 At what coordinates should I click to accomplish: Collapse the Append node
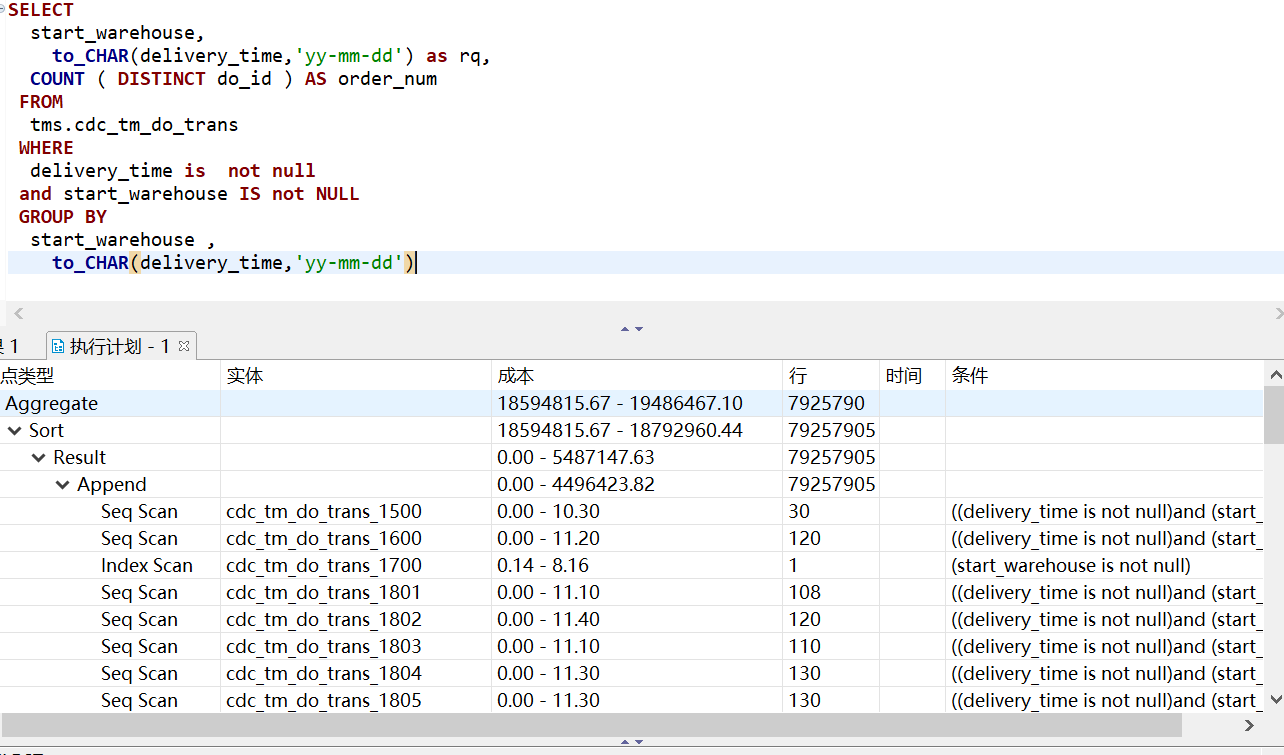[63, 485]
